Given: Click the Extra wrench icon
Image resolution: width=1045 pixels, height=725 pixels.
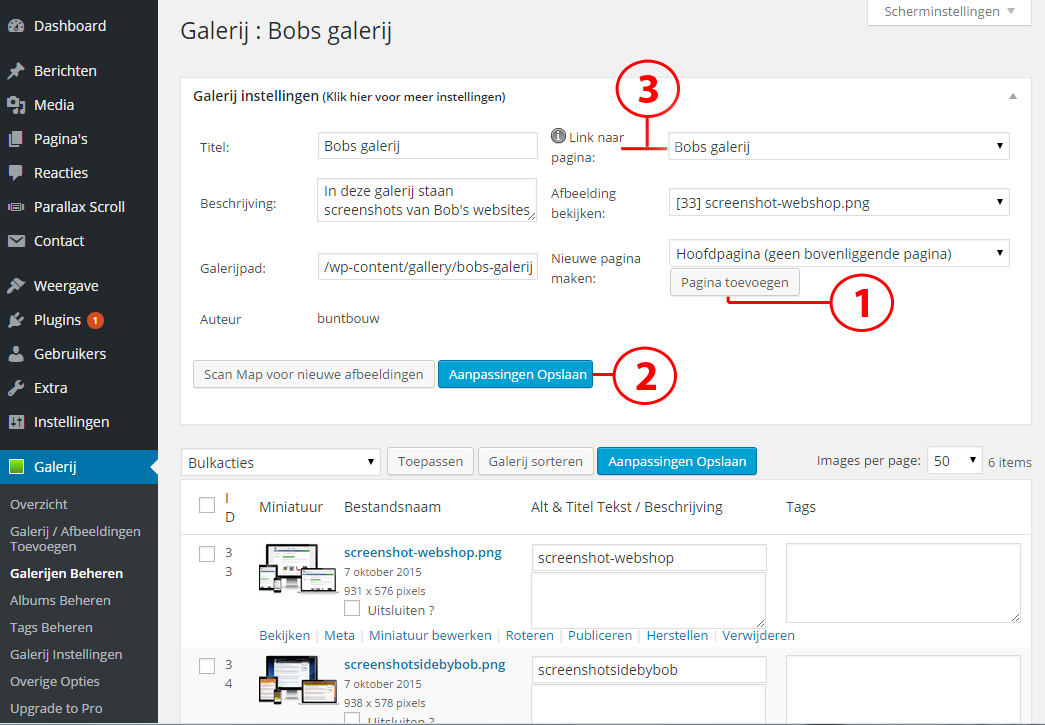Looking at the screenshot, I should click(16, 388).
